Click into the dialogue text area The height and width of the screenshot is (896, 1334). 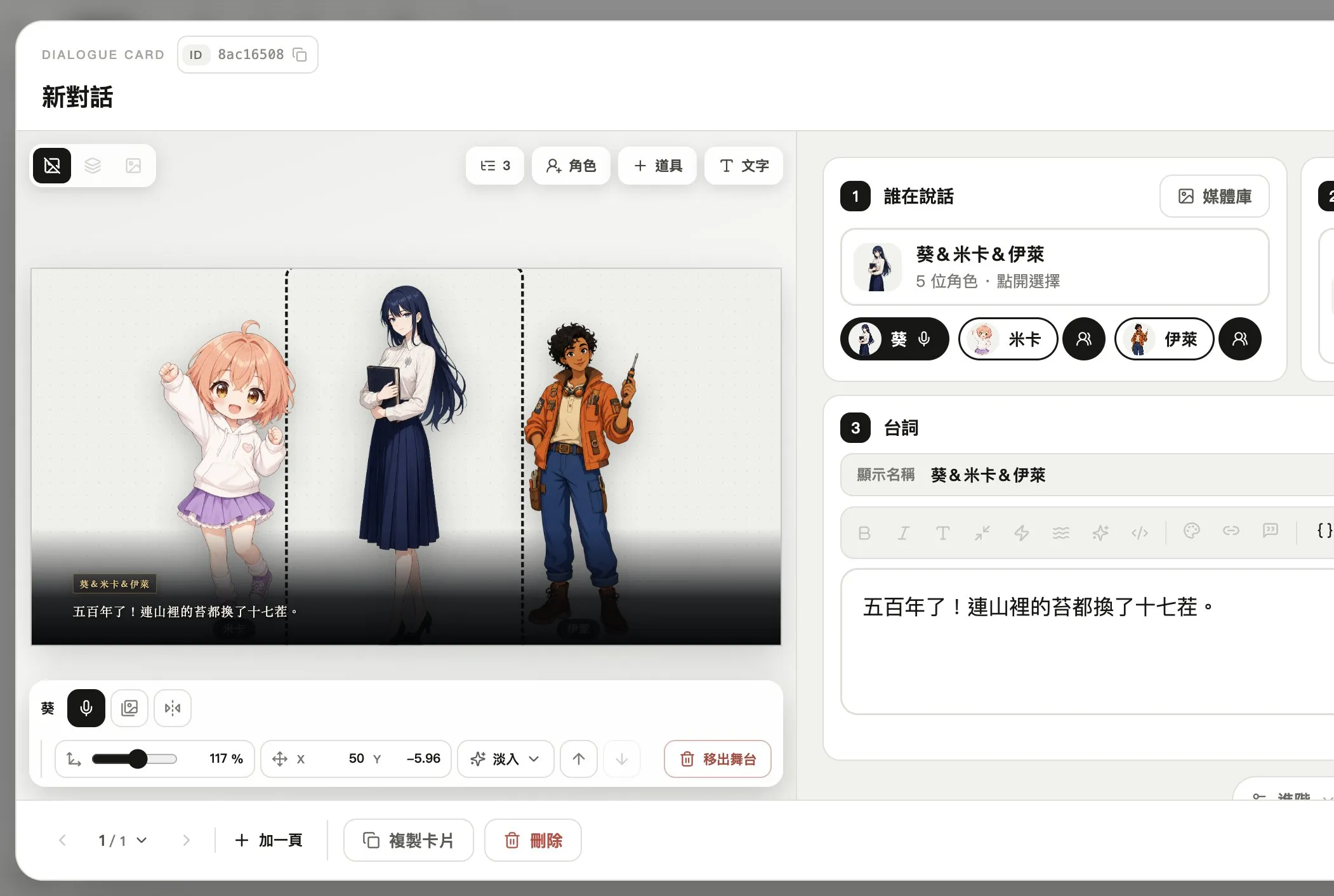point(1087,642)
